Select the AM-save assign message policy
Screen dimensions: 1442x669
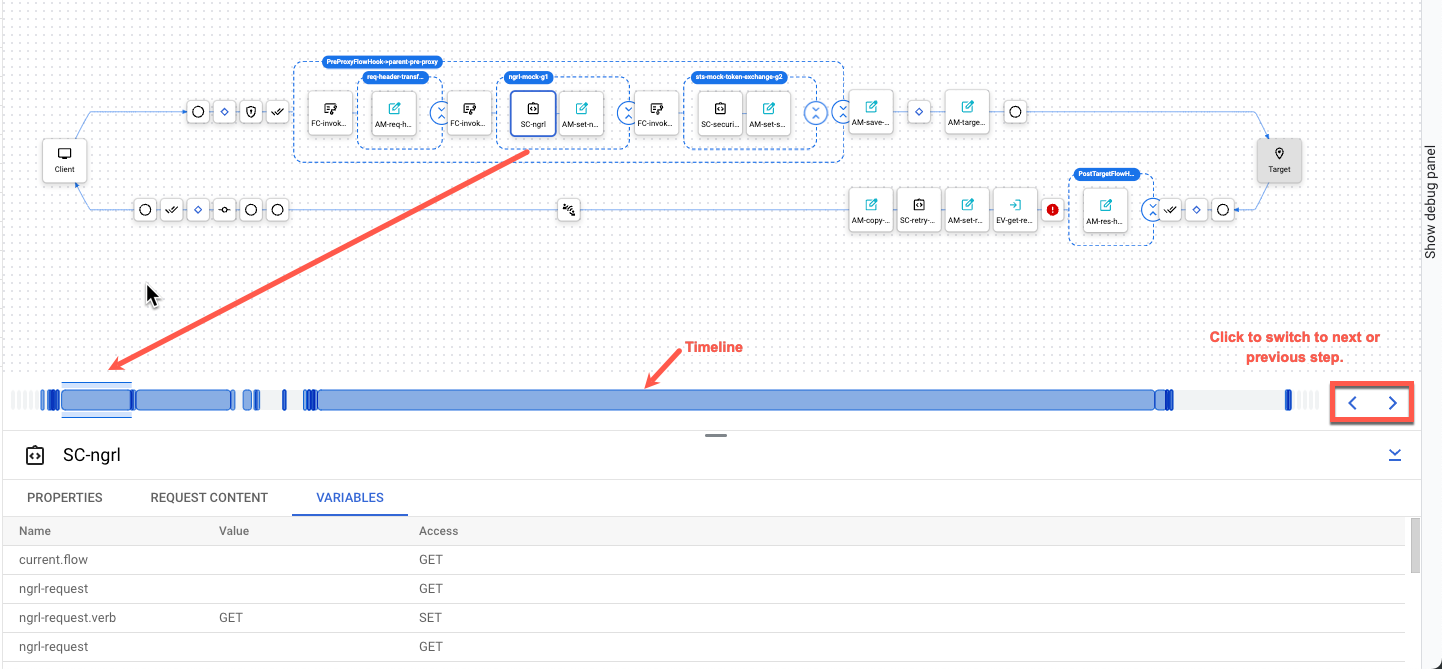[870, 112]
